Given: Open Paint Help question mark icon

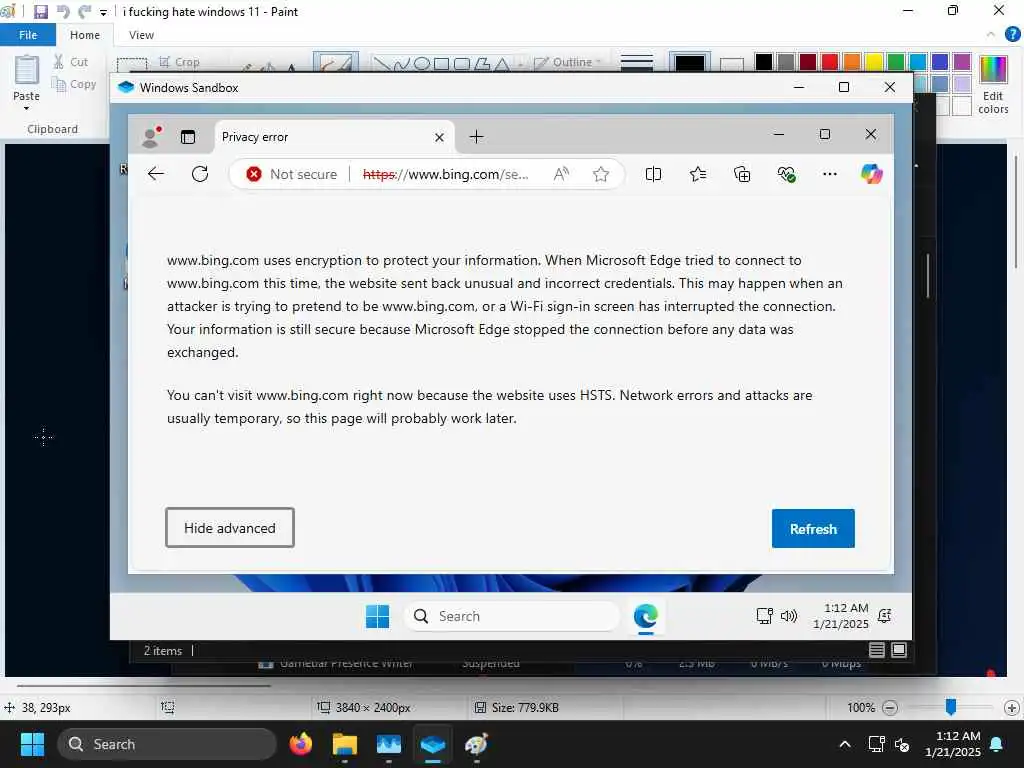Looking at the screenshot, I should [1012, 34].
